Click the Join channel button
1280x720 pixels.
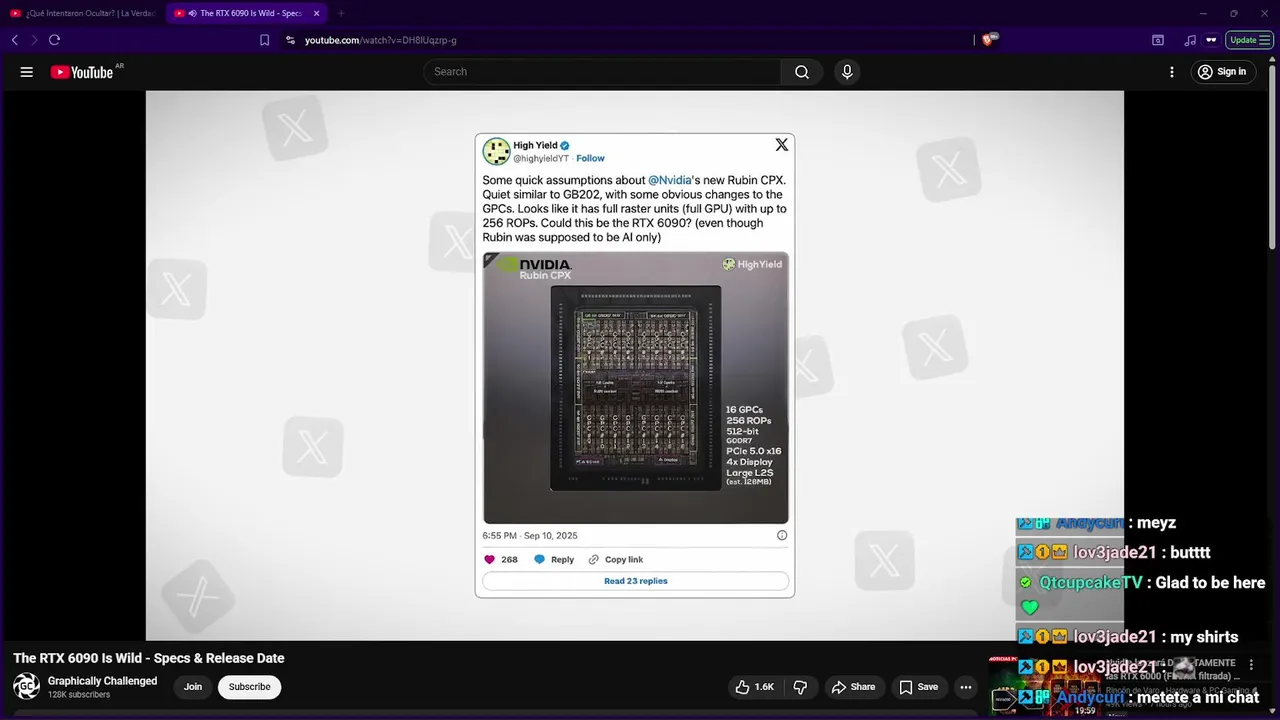(x=193, y=687)
